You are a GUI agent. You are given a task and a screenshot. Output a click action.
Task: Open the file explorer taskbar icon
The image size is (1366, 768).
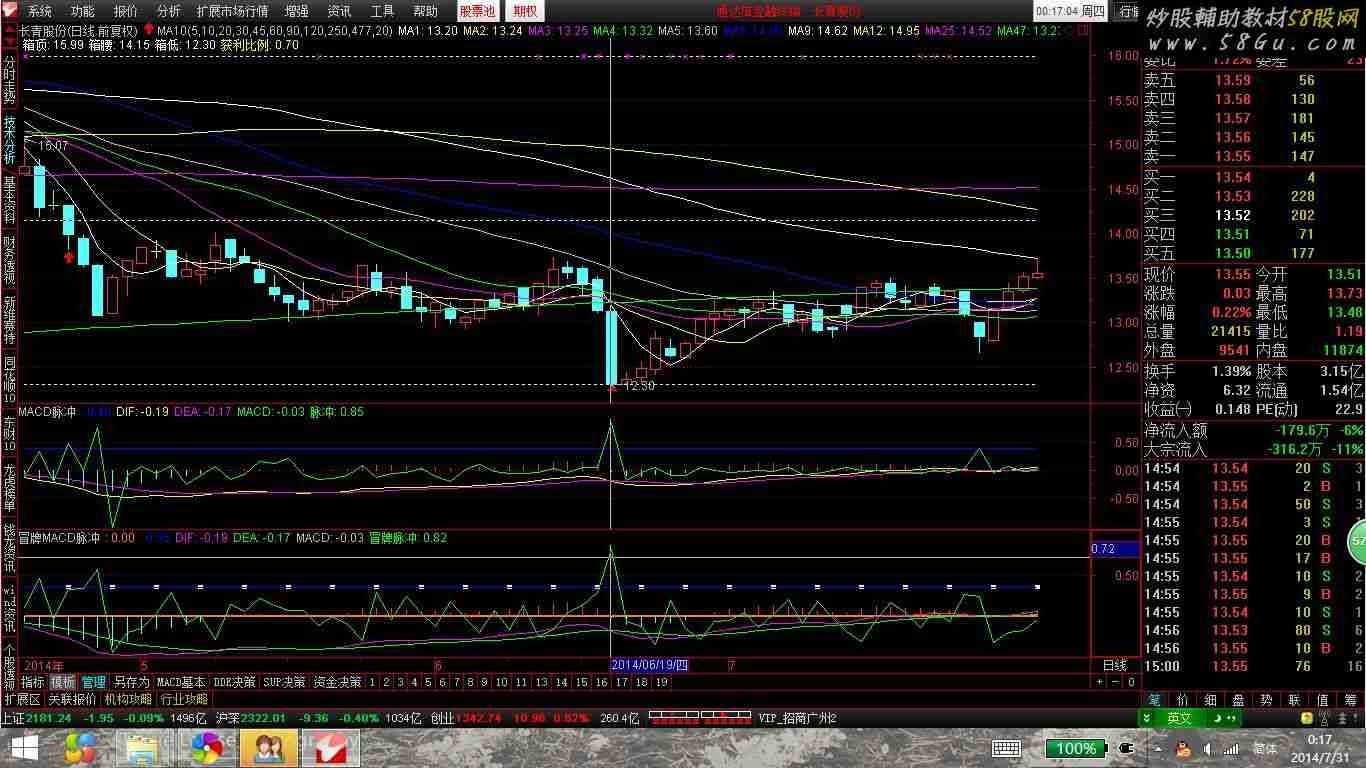(x=142, y=747)
